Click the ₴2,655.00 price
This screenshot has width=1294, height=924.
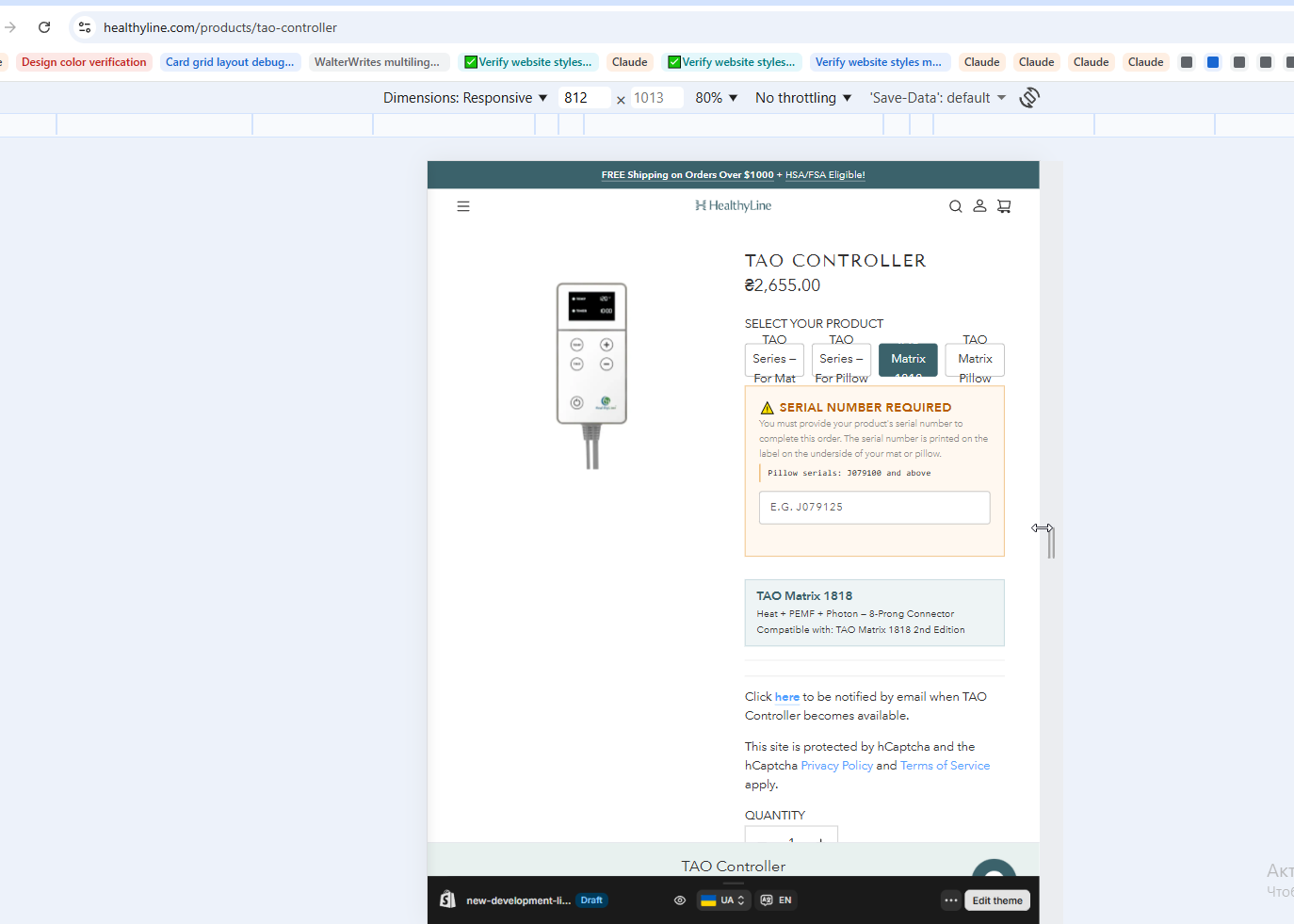[x=783, y=285]
